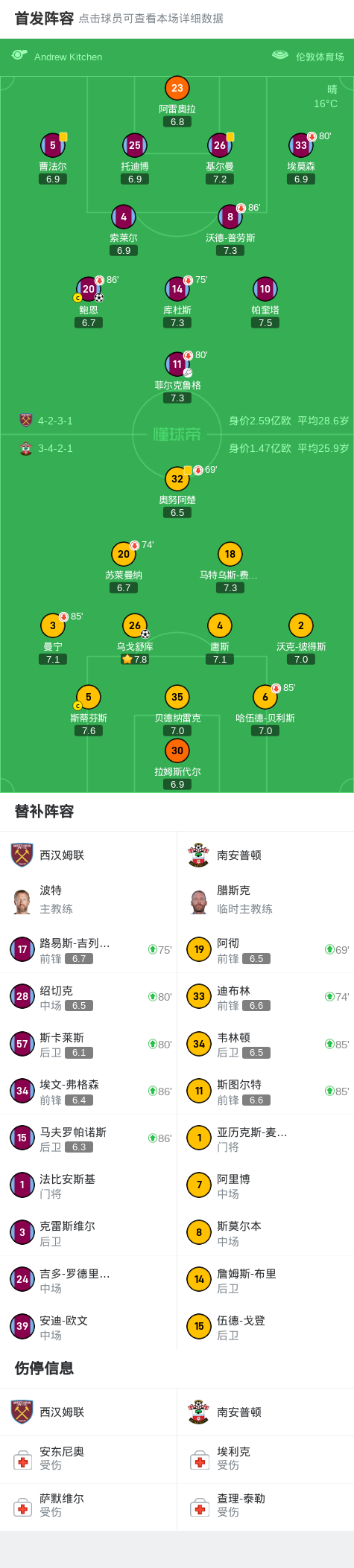View interim coach 腊斯克 avatar photo
This screenshot has height=1568, width=354.
[199, 901]
